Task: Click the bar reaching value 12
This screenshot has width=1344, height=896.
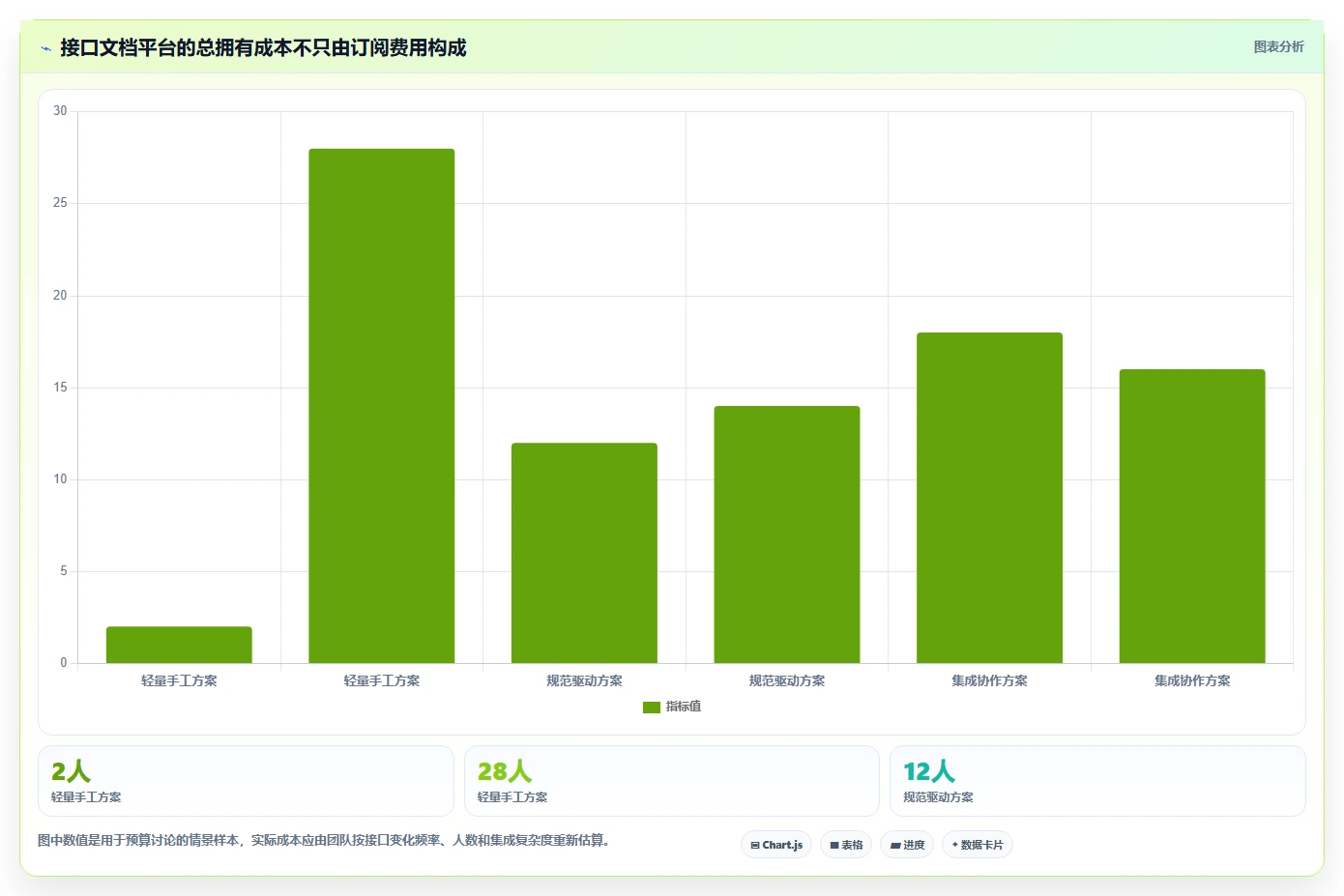Action: [584, 553]
